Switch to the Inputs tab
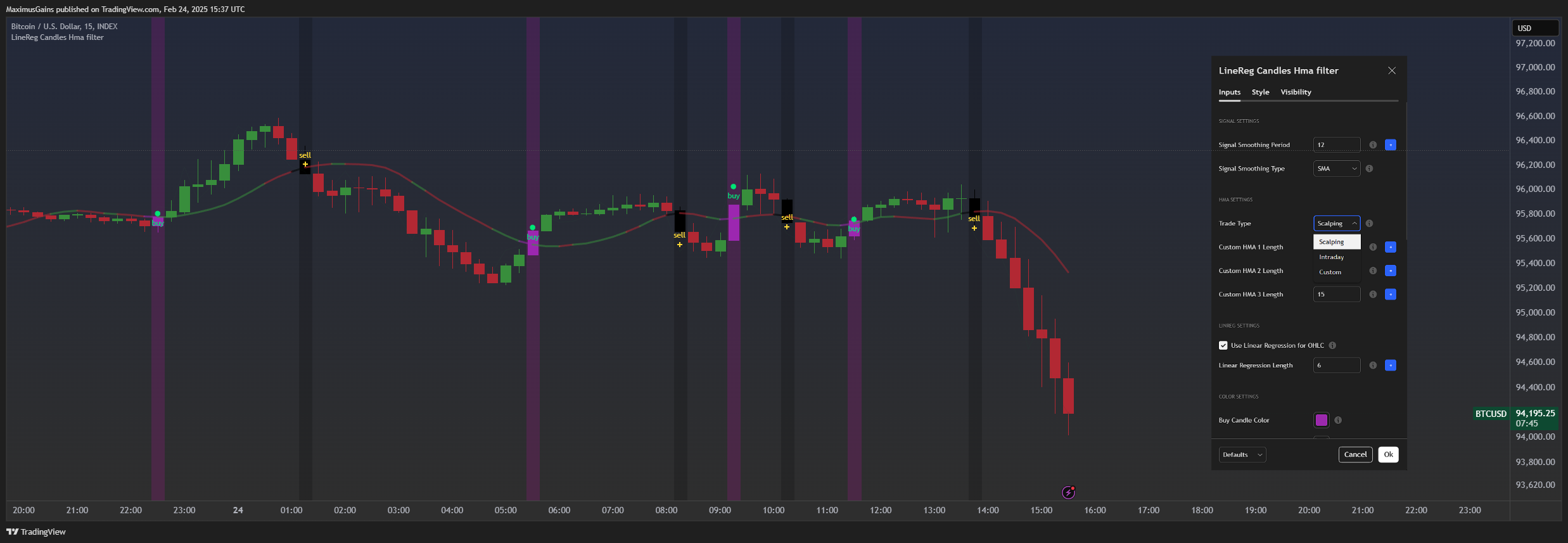 1230,93
